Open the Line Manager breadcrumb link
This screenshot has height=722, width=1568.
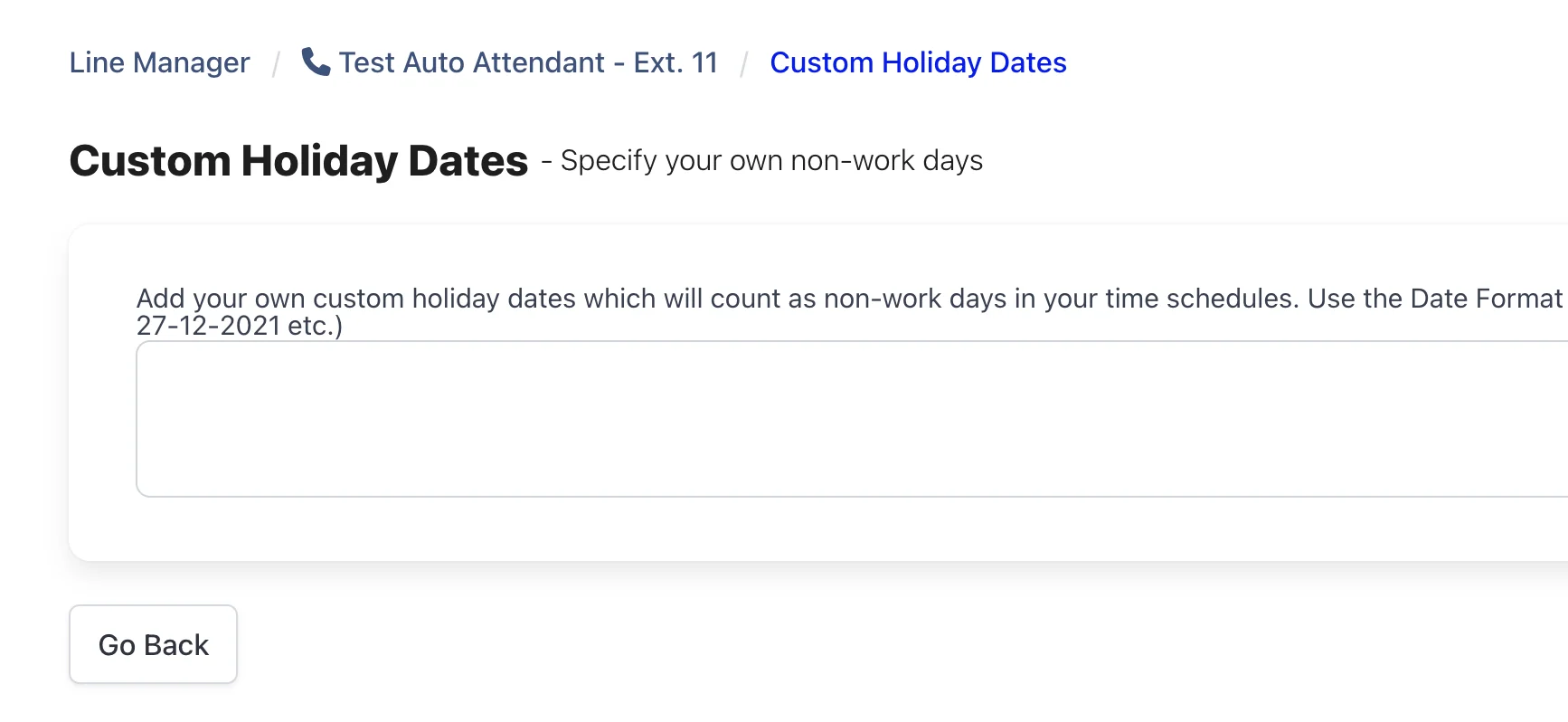159,62
